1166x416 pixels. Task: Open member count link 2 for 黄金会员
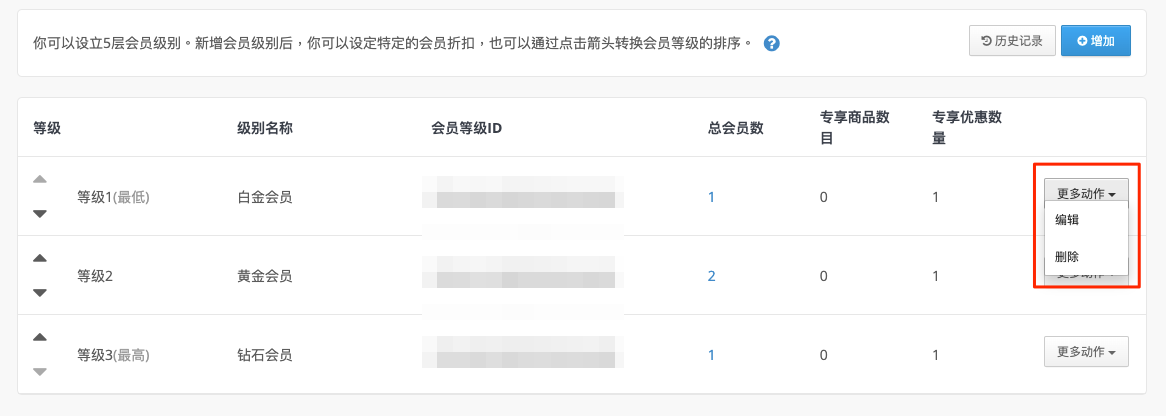pyautogui.click(x=711, y=276)
